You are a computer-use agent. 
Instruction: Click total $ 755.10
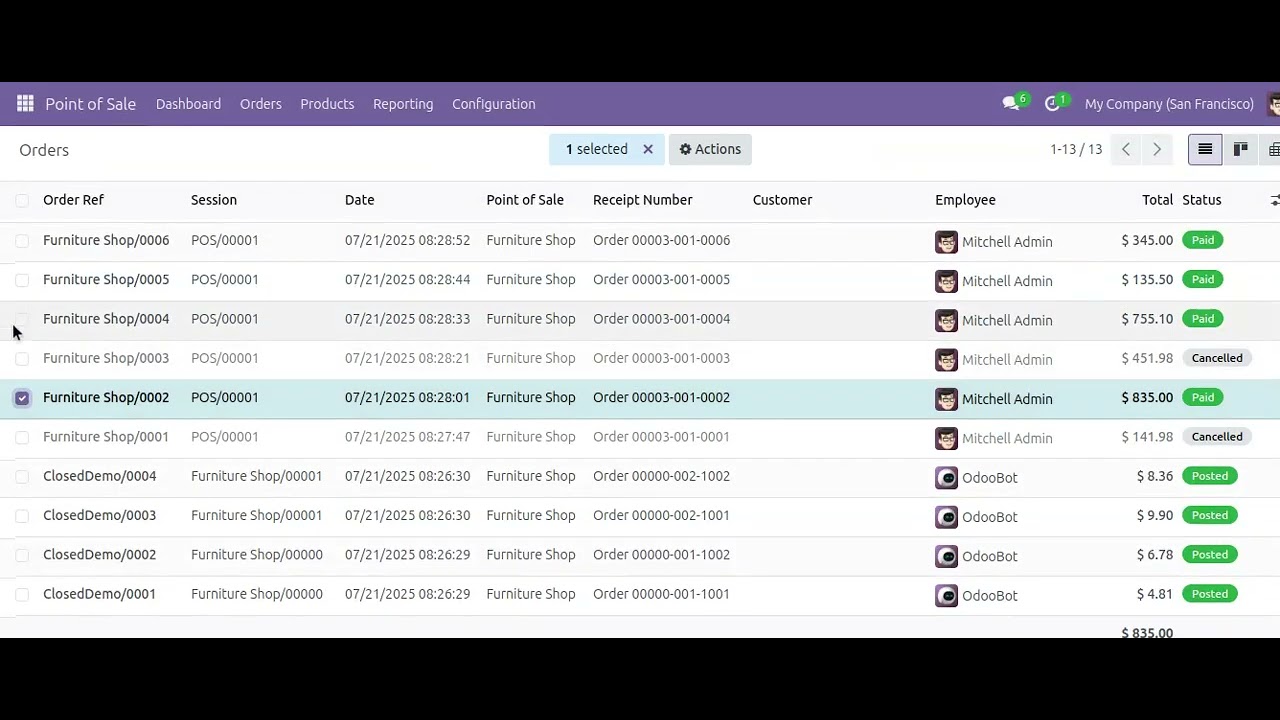[1147, 319]
